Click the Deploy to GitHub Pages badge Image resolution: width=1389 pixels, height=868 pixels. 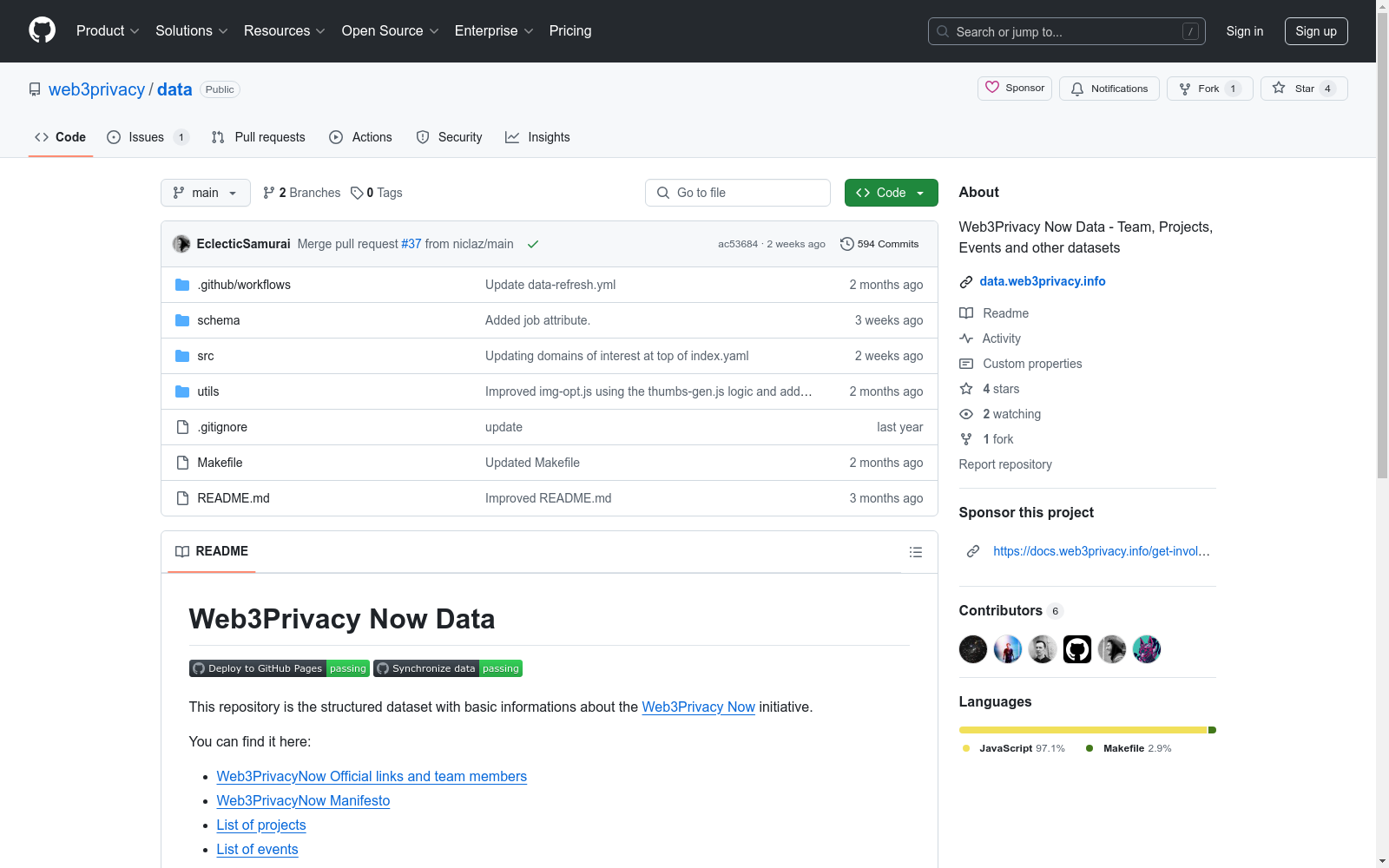pyautogui.click(x=279, y=668)
